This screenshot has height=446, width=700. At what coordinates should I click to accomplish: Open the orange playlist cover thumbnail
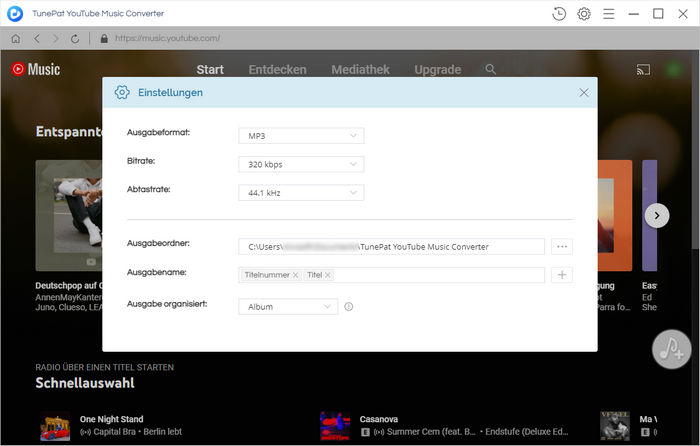tap(615, 216)
